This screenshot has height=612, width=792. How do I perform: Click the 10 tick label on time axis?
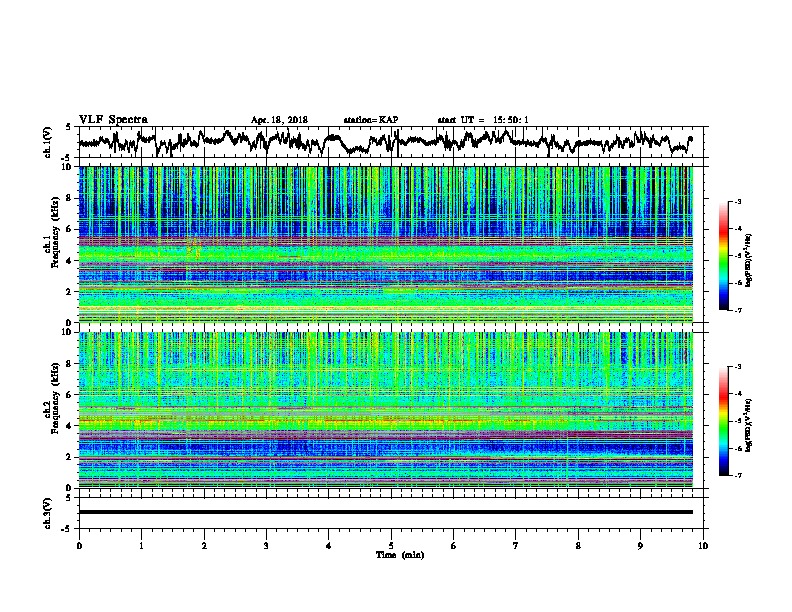[703, 546]
